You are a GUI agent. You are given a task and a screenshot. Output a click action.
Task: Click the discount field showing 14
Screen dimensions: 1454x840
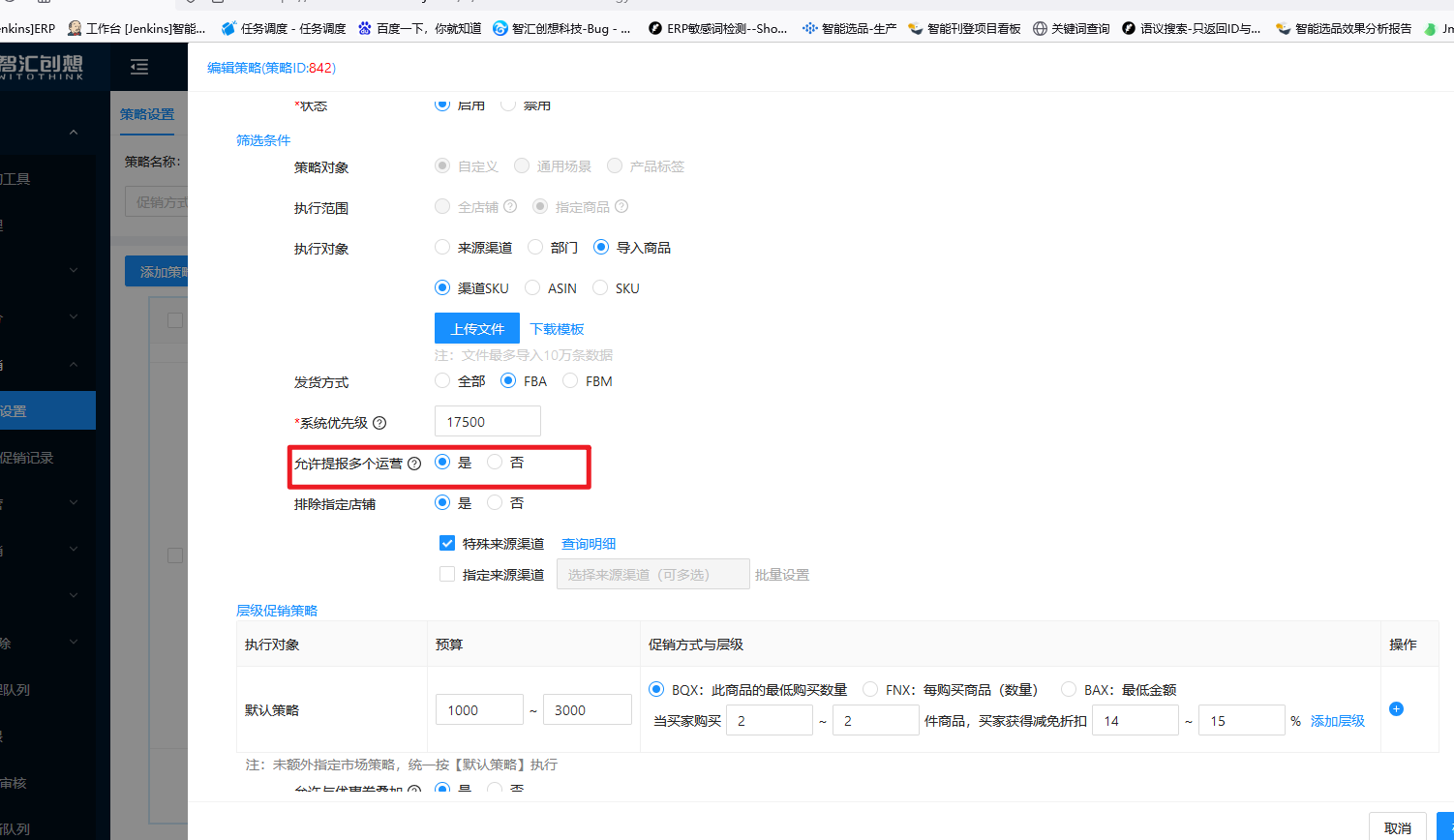pyautogui.click(x=1136, y=721)
